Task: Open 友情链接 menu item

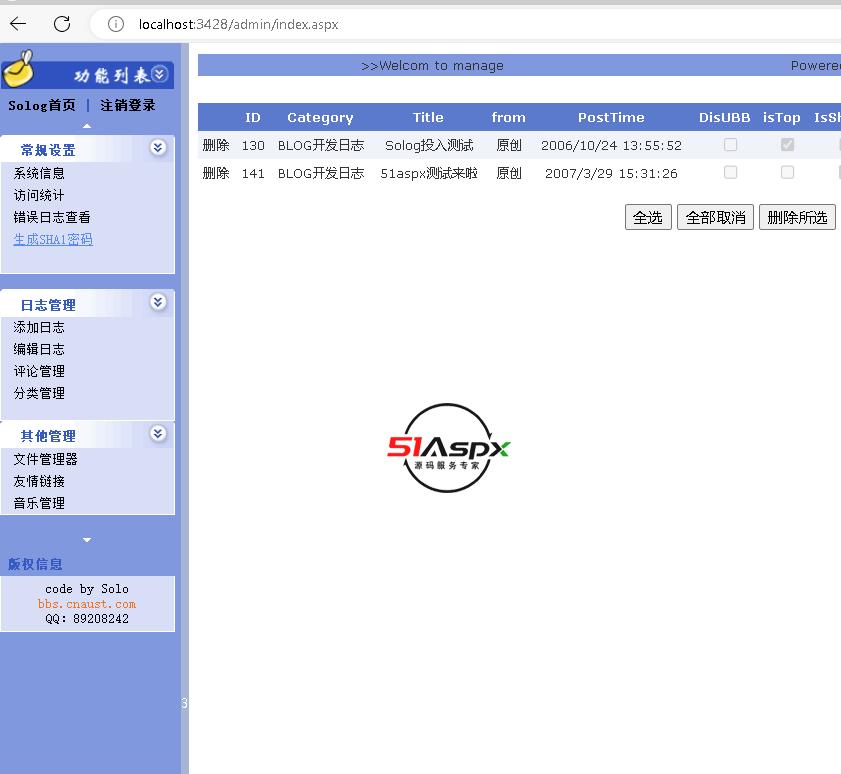Action: [39, 481]
